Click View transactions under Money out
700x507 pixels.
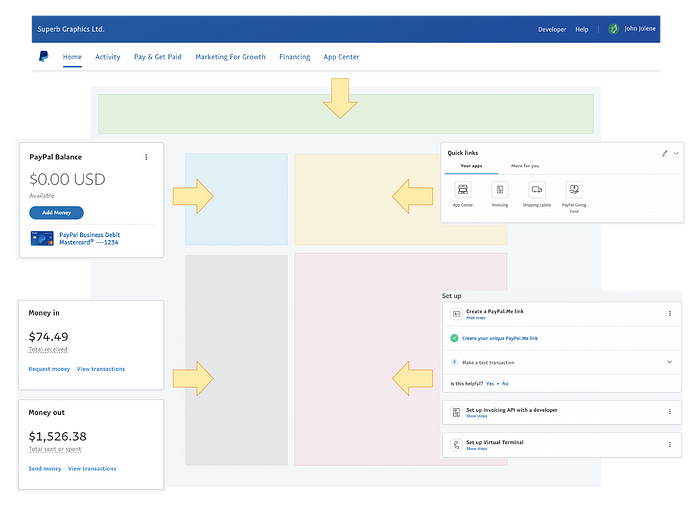tap(92, 469)
